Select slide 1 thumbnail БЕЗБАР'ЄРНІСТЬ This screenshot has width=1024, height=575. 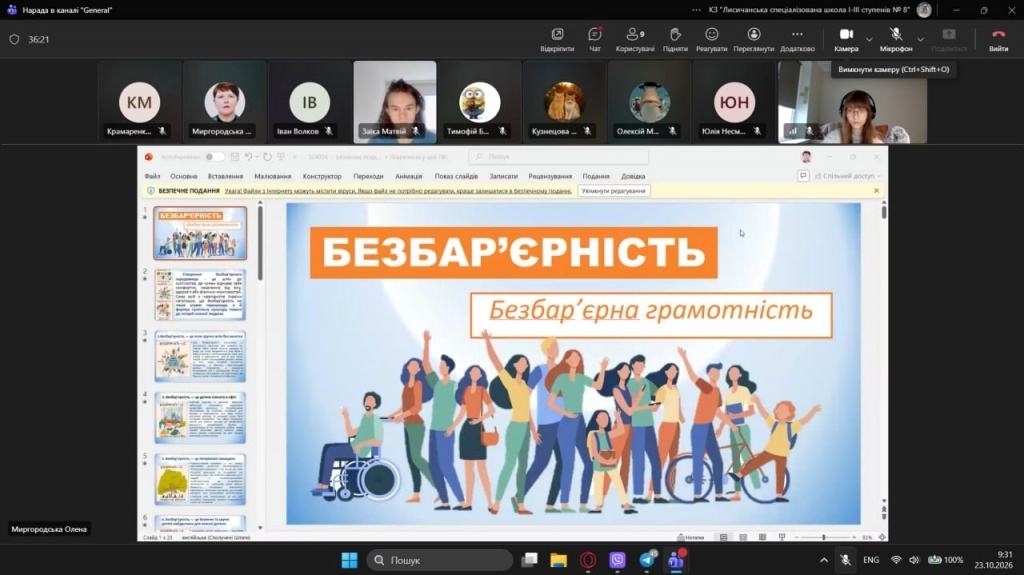(x=200, y=233)
